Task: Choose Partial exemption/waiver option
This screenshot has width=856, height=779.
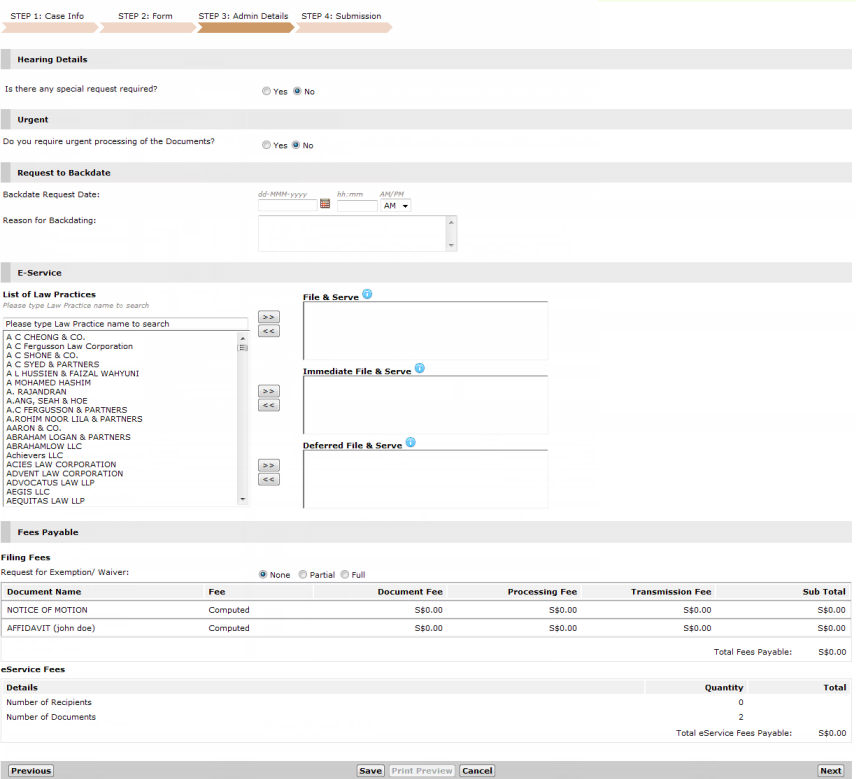Action: [302, 575]
